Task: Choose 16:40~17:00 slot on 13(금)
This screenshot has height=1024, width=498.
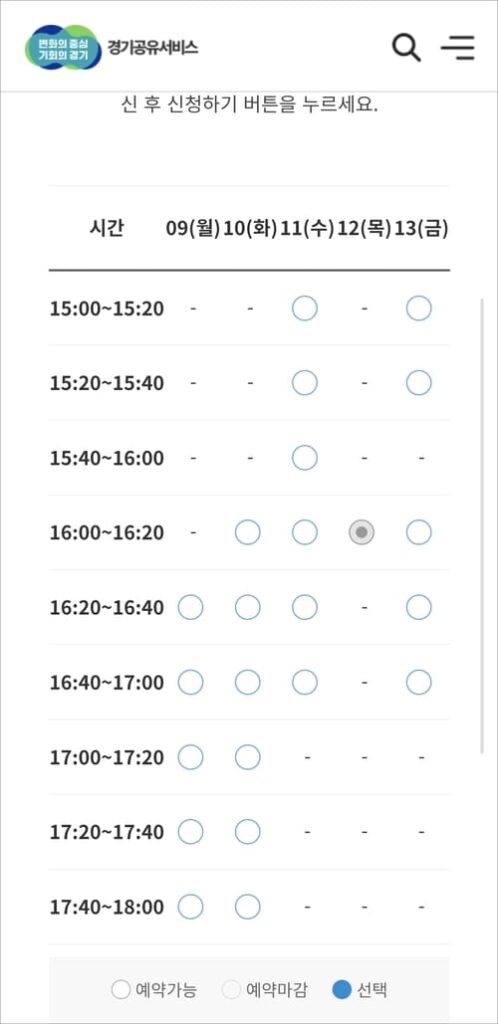Action: tap(418, 683)
